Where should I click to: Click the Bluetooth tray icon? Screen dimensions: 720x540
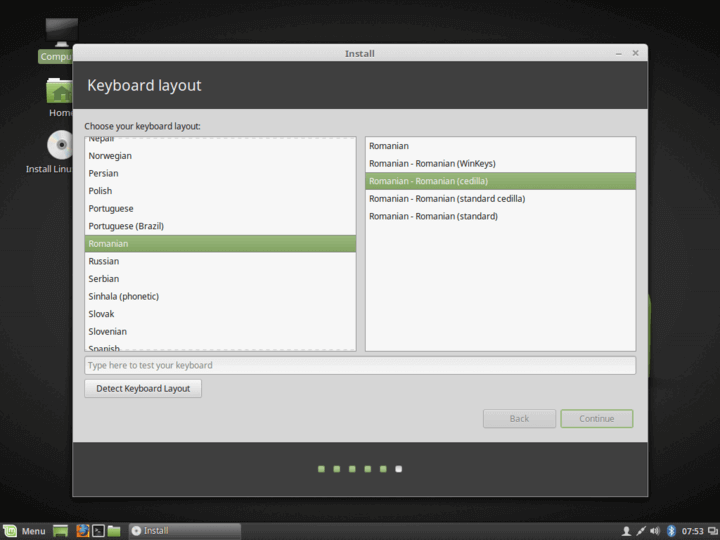tap(672, 531)
